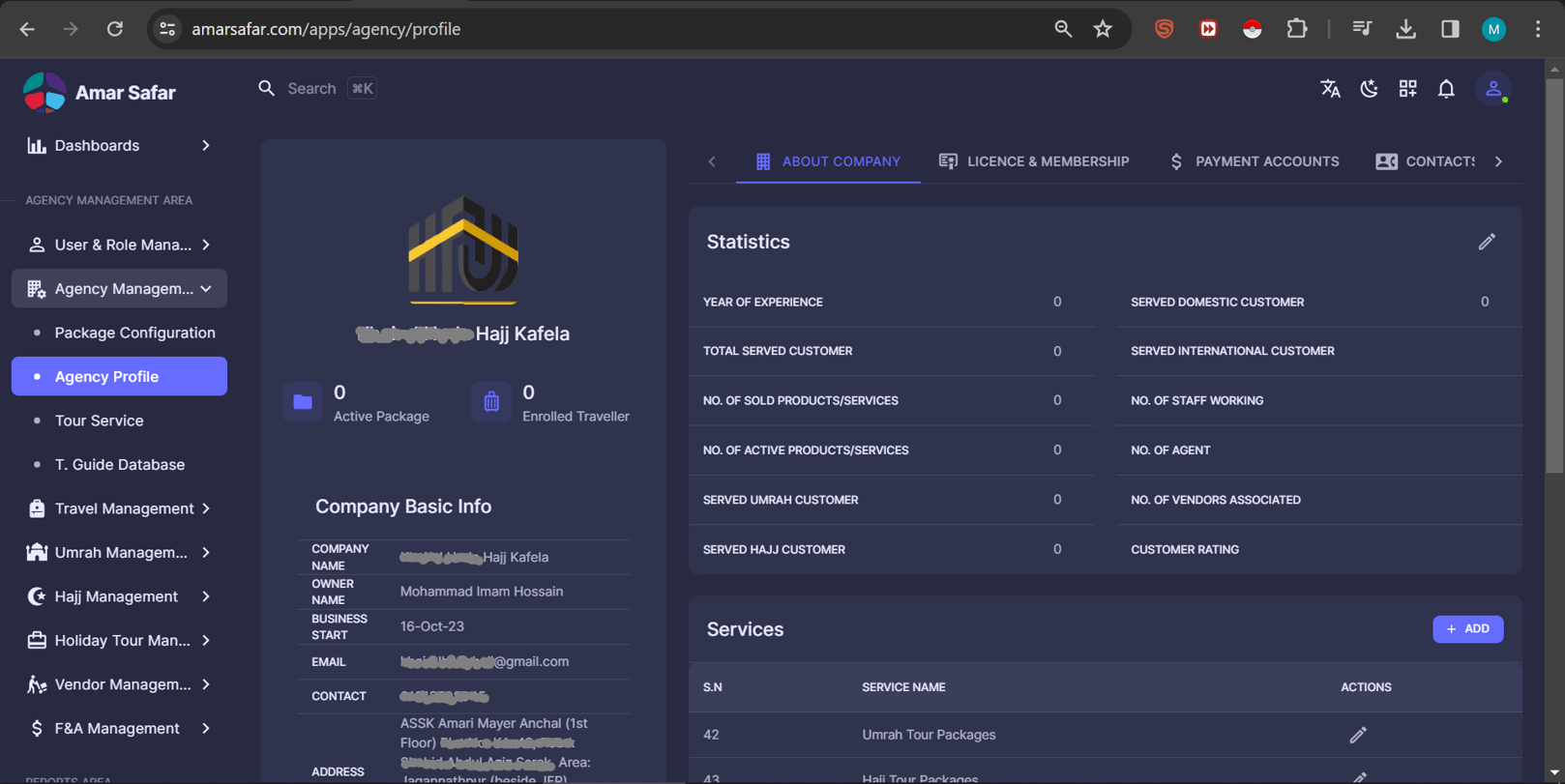Open Chrome three-dot menu
The height and width of the screenshot is (784, 1565).
click(x=1538, y=29)
